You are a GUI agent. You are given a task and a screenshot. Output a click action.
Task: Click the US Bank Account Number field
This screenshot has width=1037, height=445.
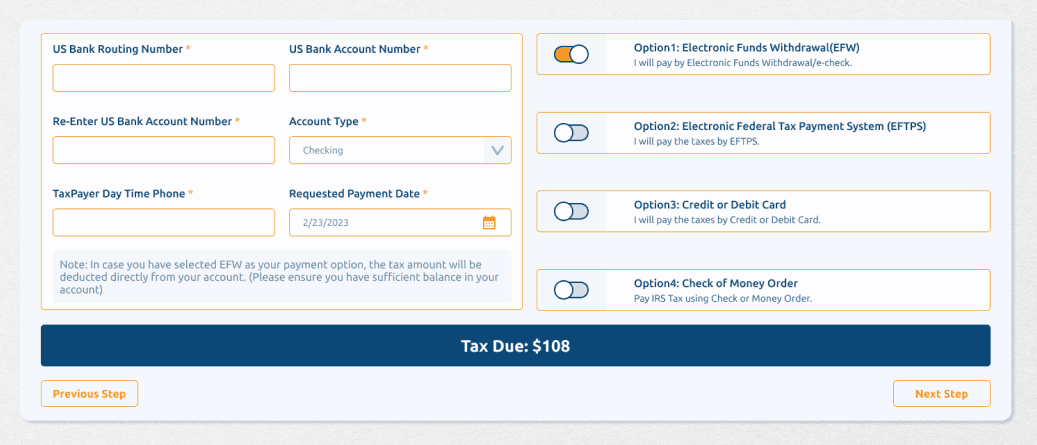coord(400,78)
